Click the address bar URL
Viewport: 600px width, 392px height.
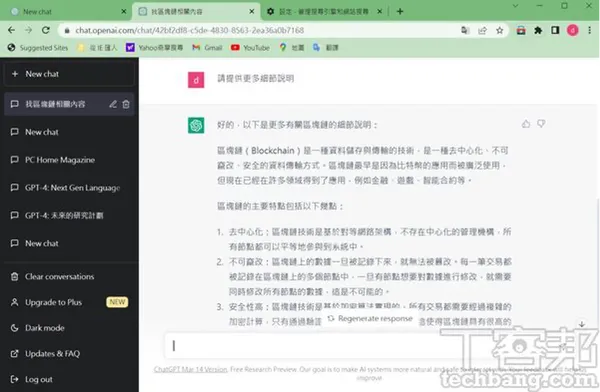click(x=189, y=30)
